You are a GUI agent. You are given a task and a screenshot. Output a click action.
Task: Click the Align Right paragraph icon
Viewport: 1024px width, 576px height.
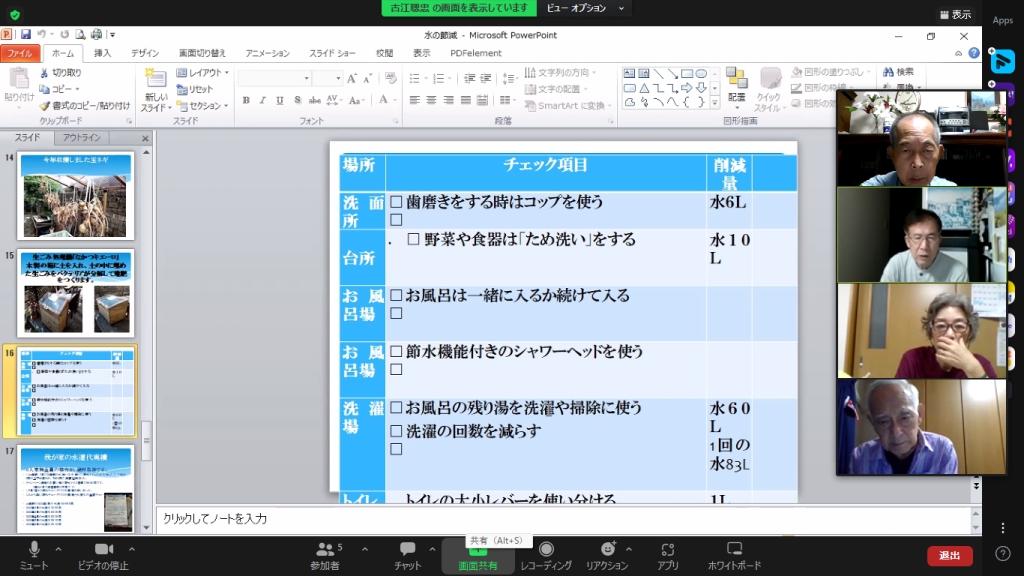pos(449,100)
